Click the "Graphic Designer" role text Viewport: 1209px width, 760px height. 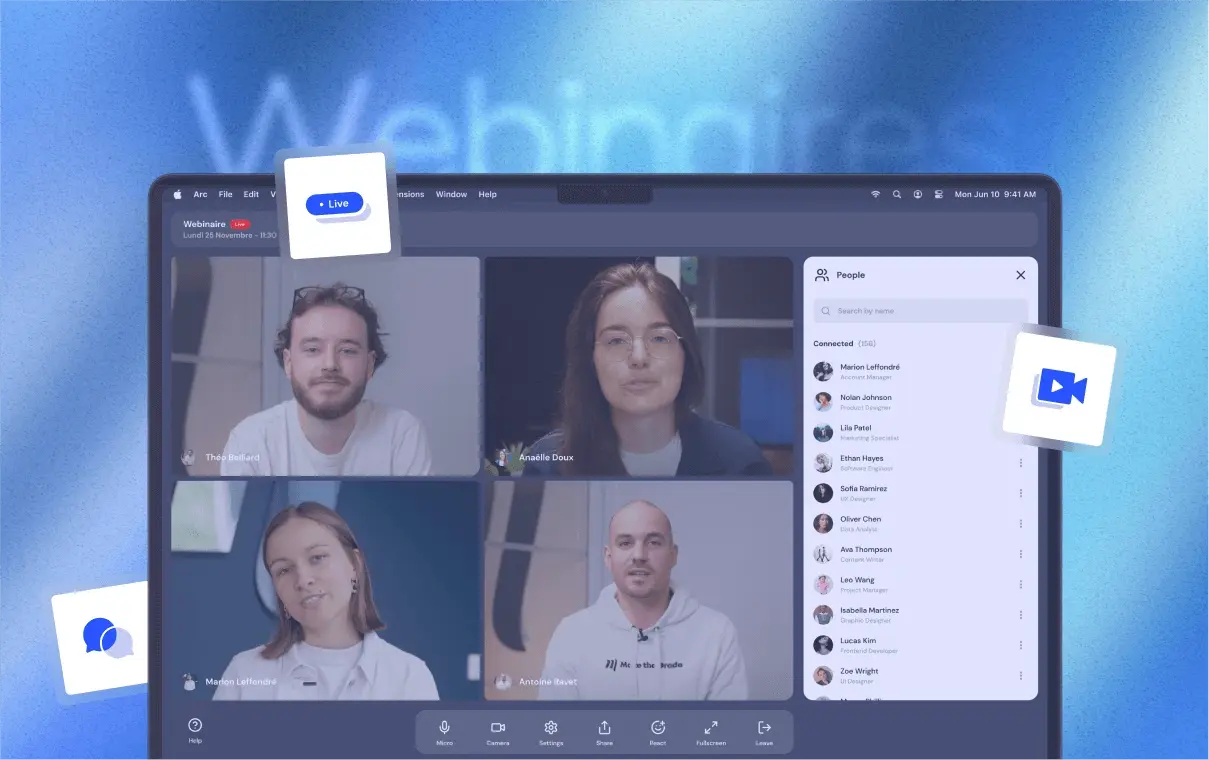coord(866,621)
